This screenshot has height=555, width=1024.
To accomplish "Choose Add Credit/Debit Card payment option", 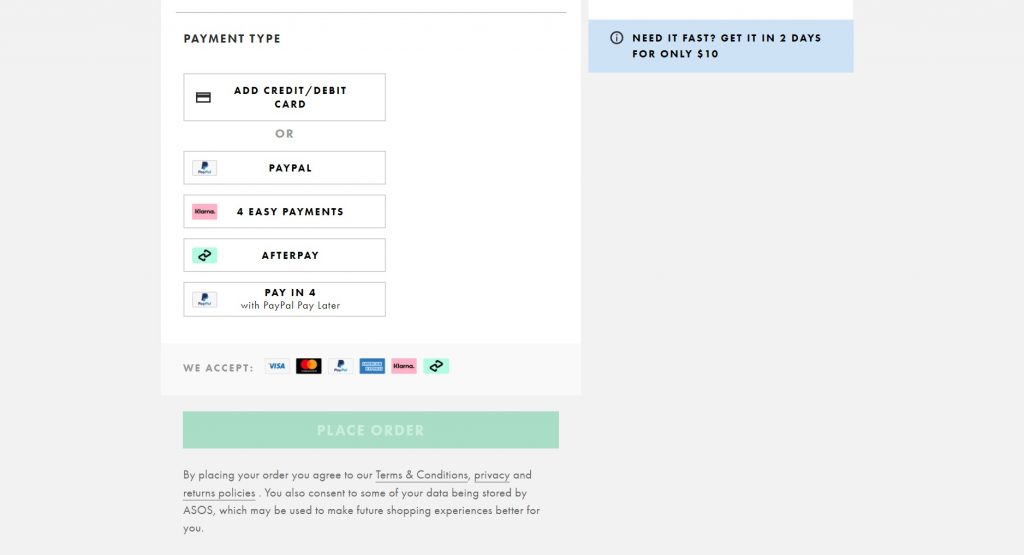I will click(284, 97).
